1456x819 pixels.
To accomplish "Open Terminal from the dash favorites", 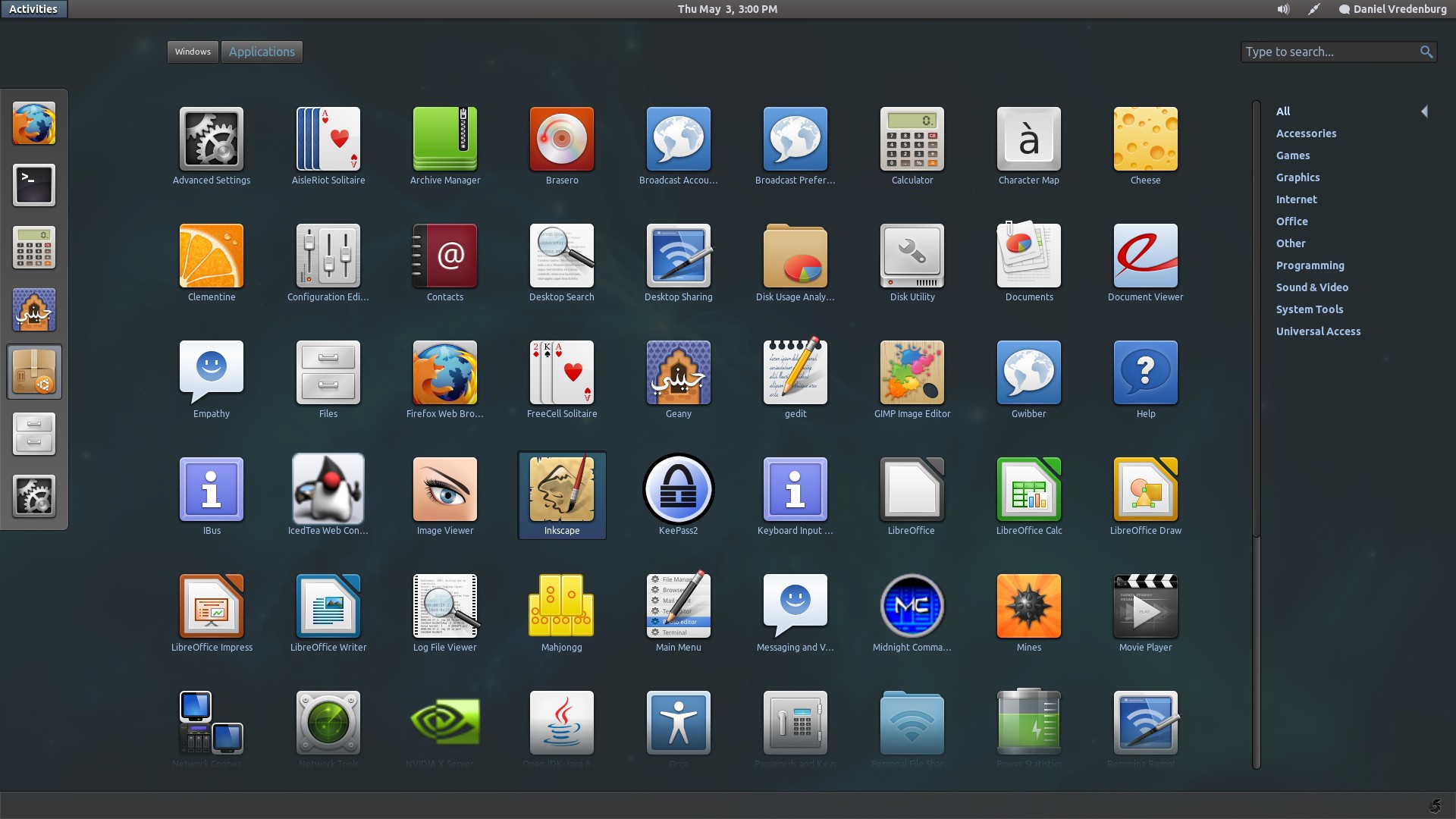I will point(34,185).
